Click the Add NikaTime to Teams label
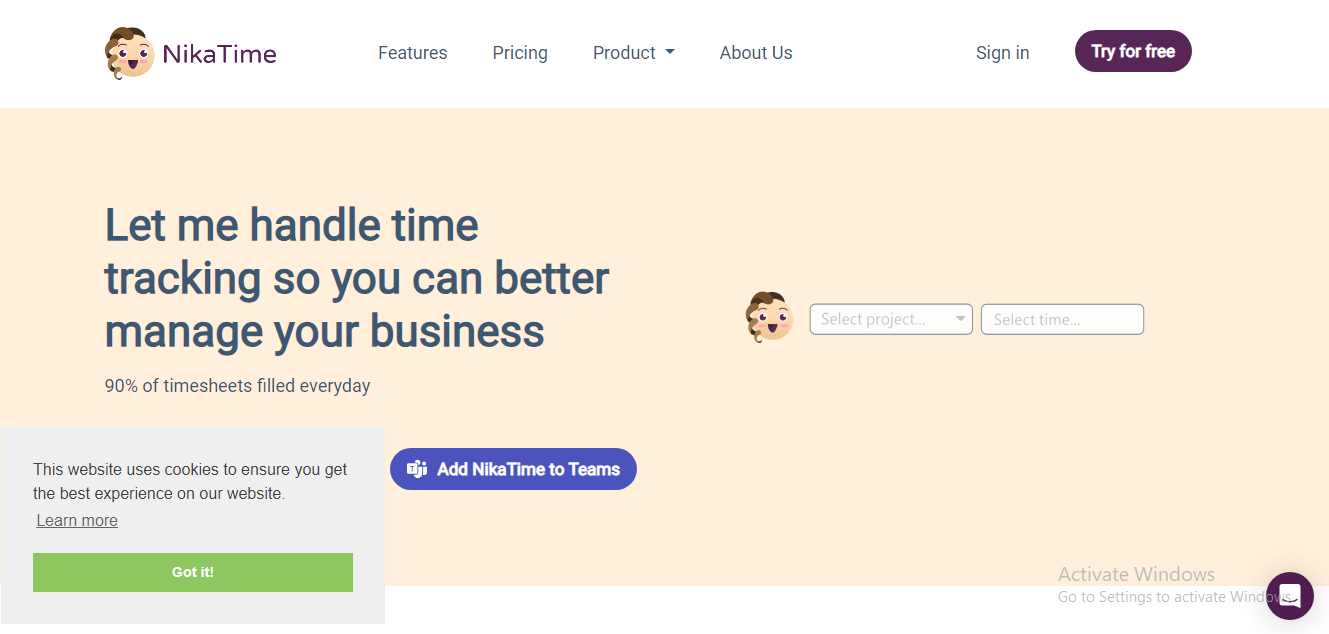The height and width of the screenshot is (634, 1329). coord(529,469)
